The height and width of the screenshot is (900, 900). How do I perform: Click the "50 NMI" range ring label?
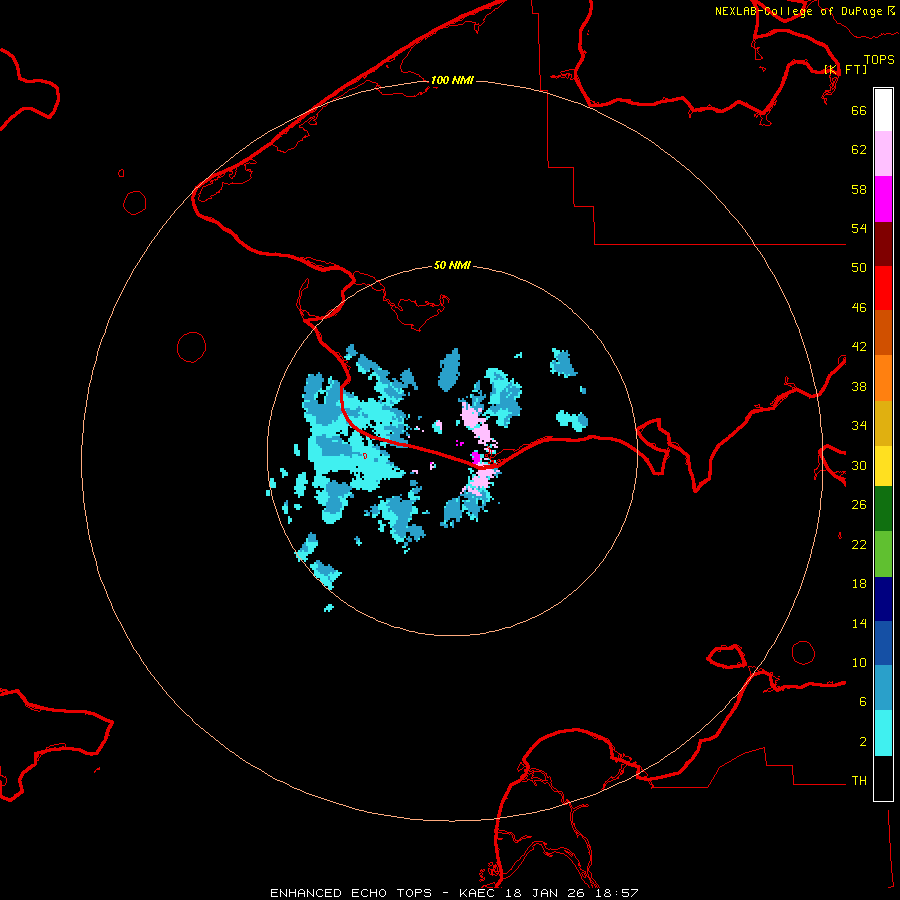pyautogui.click(x=452, y=265)
